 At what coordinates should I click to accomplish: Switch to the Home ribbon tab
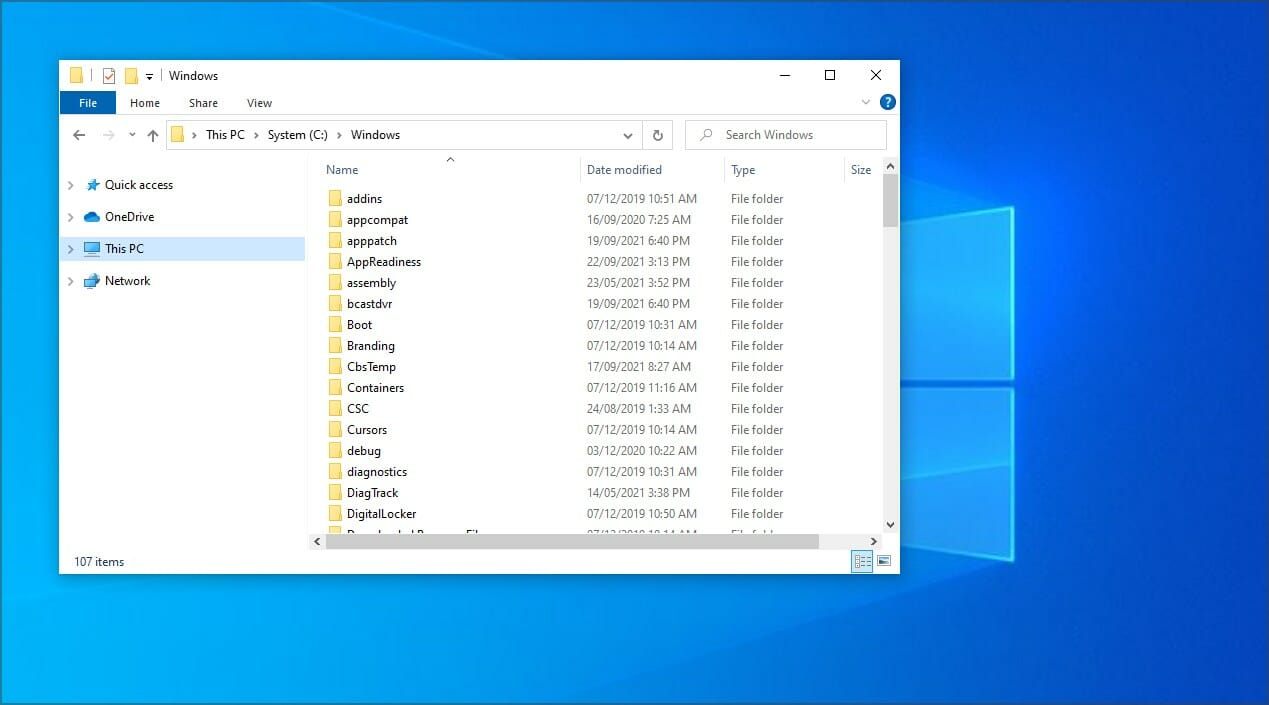pyautogui.click(x=145, y=103)
